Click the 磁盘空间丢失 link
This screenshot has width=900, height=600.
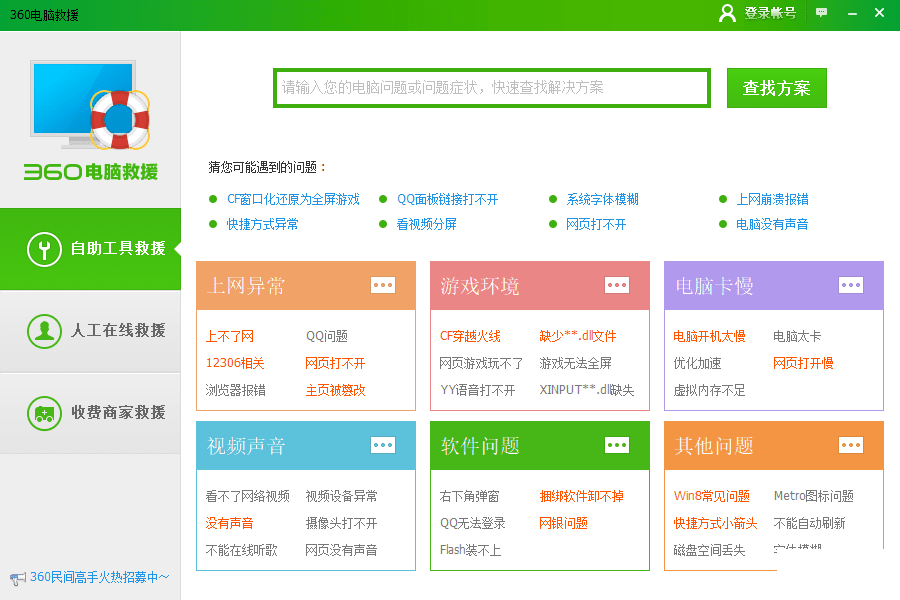coord(709,550)
